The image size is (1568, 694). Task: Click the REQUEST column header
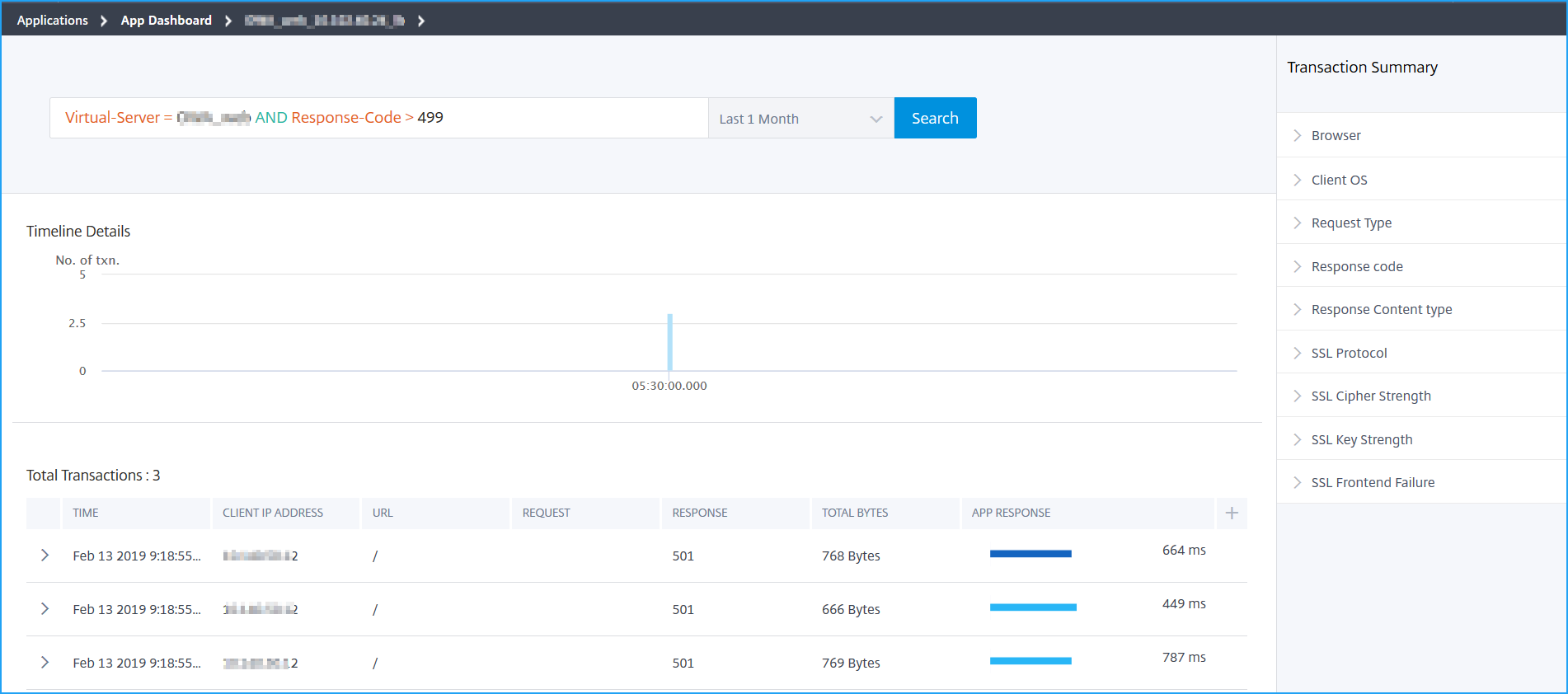585,513
